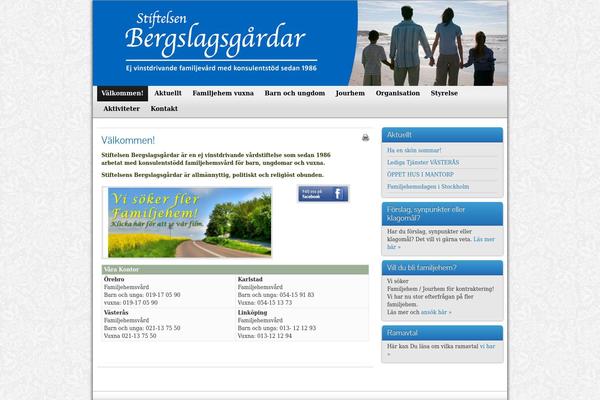
Task: Click the Välkommen! page heading
Action: 128,140
